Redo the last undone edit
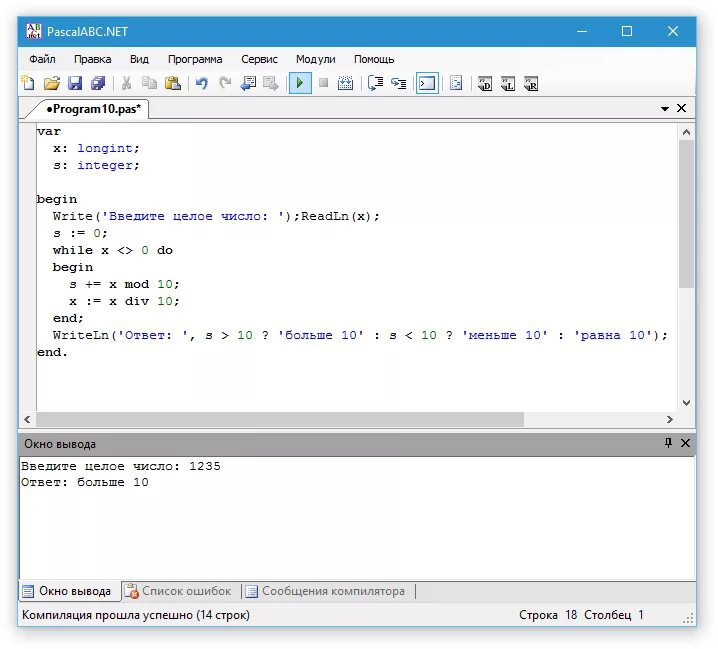This screenshot has width=718, height=649. [x=225, y=83]
